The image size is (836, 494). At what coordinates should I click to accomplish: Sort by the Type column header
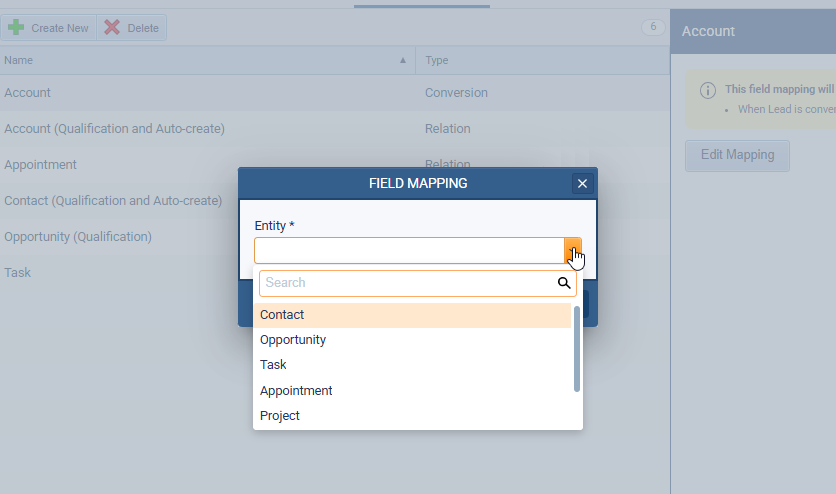[x=437, y=60]
